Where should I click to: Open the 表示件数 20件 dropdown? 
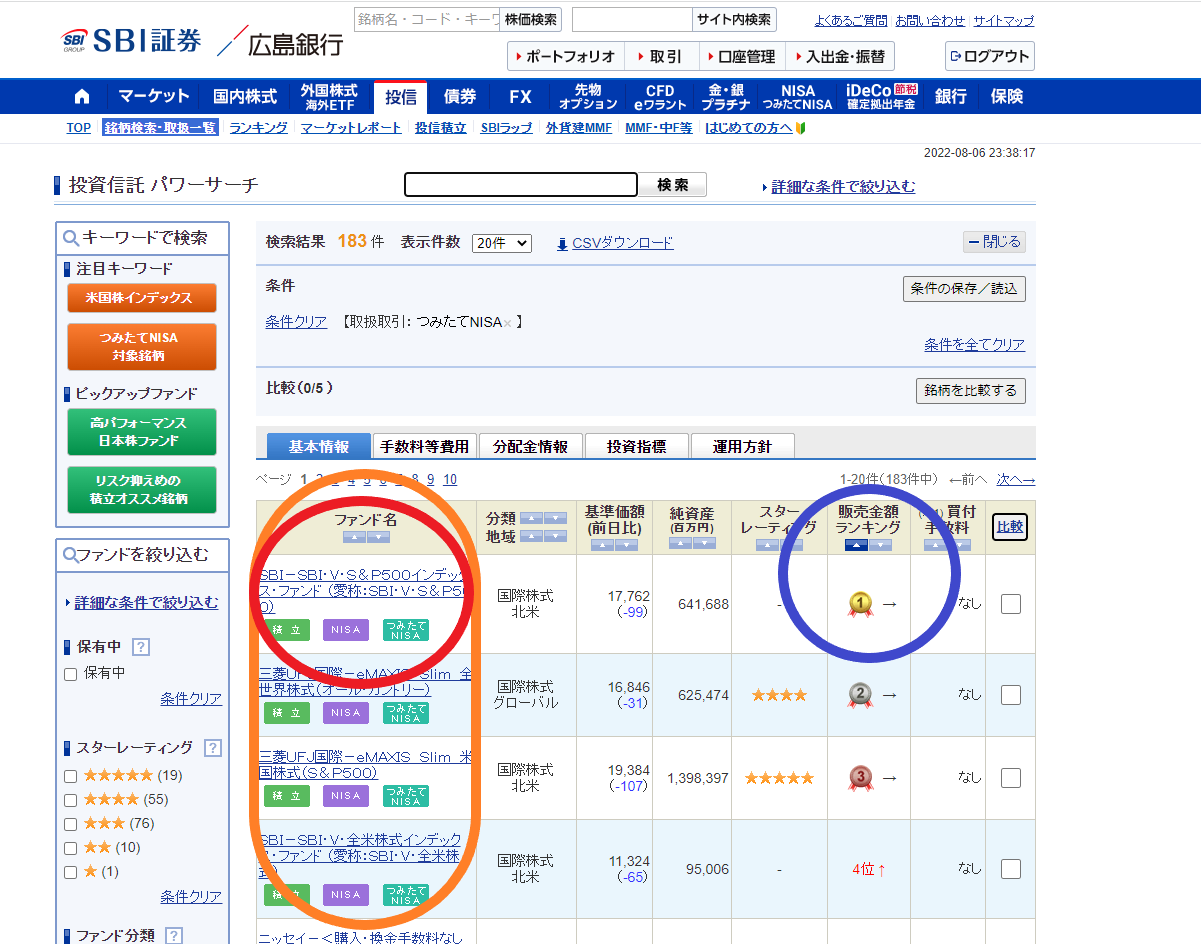tap(502, 243)
